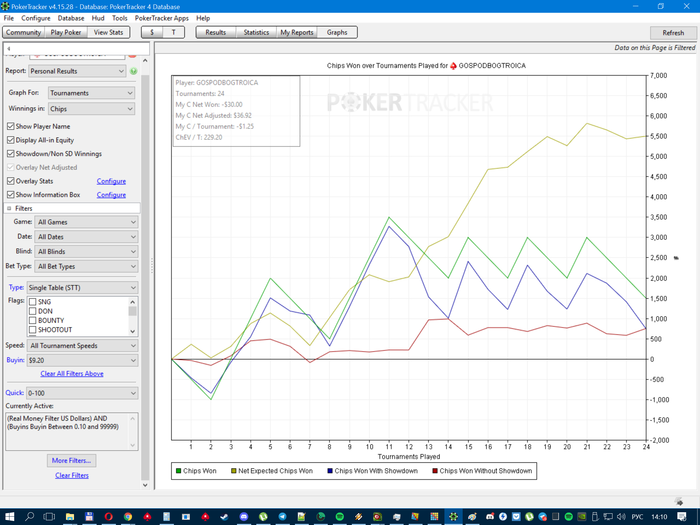Viewport: 700px width, 525px height.
Task: Open Telegram from the taskbar
Action: point(282,517)
